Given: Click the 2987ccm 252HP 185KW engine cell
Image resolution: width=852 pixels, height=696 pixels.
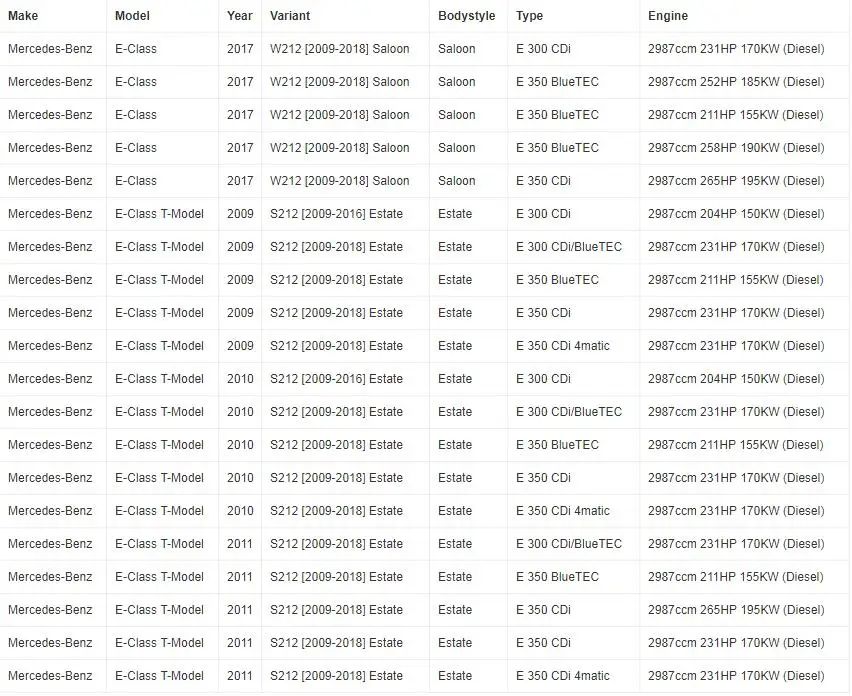Looking at the screenshot, I should tap(736, 82).
